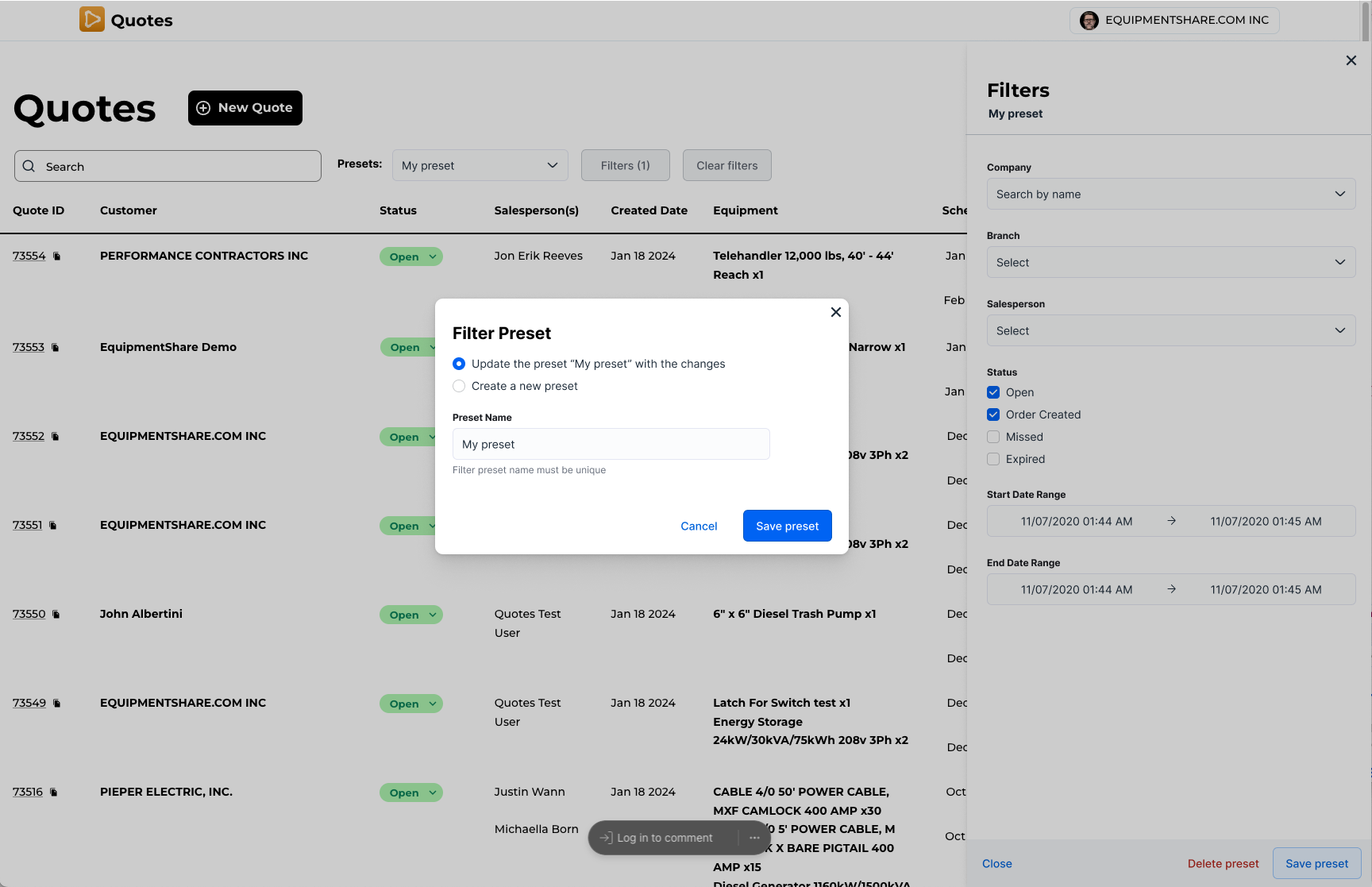This screenshot has height=887, width=1372.
Task: Open status dropdown for quote 73549
Action: click(411, 704)
